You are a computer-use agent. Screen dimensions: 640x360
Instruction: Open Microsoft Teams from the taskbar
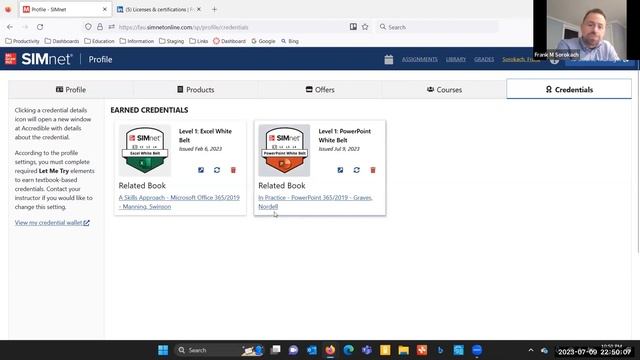pyautogui.click(x=367, y=350)
